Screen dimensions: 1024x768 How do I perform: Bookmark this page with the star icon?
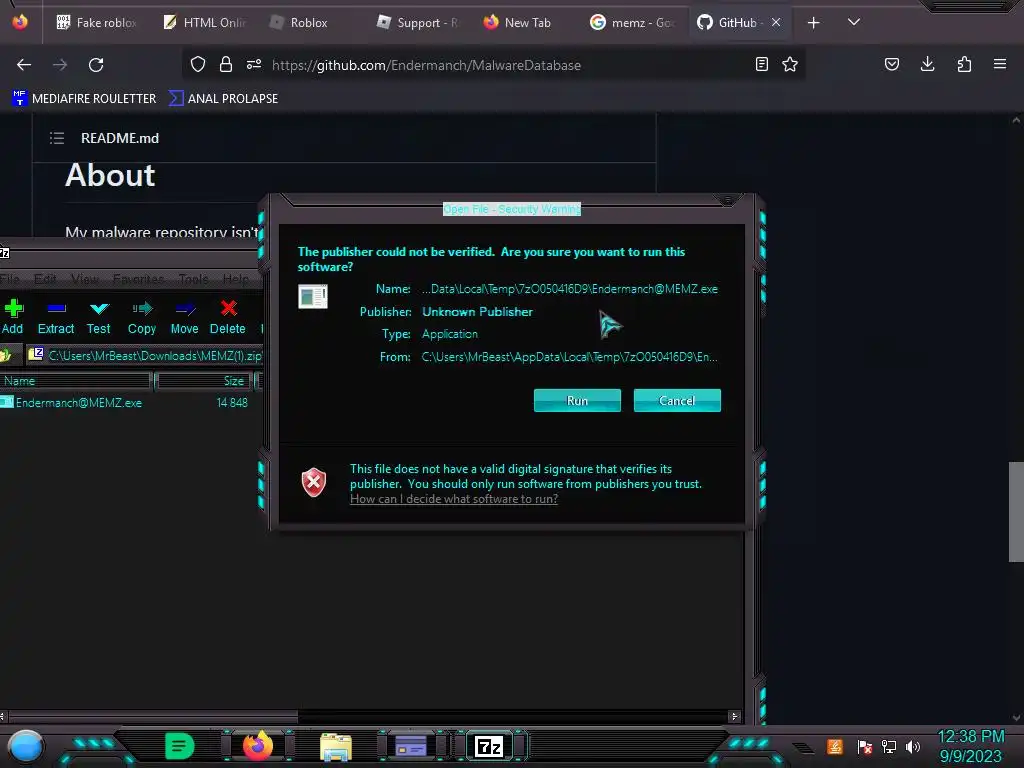[790, 64]
